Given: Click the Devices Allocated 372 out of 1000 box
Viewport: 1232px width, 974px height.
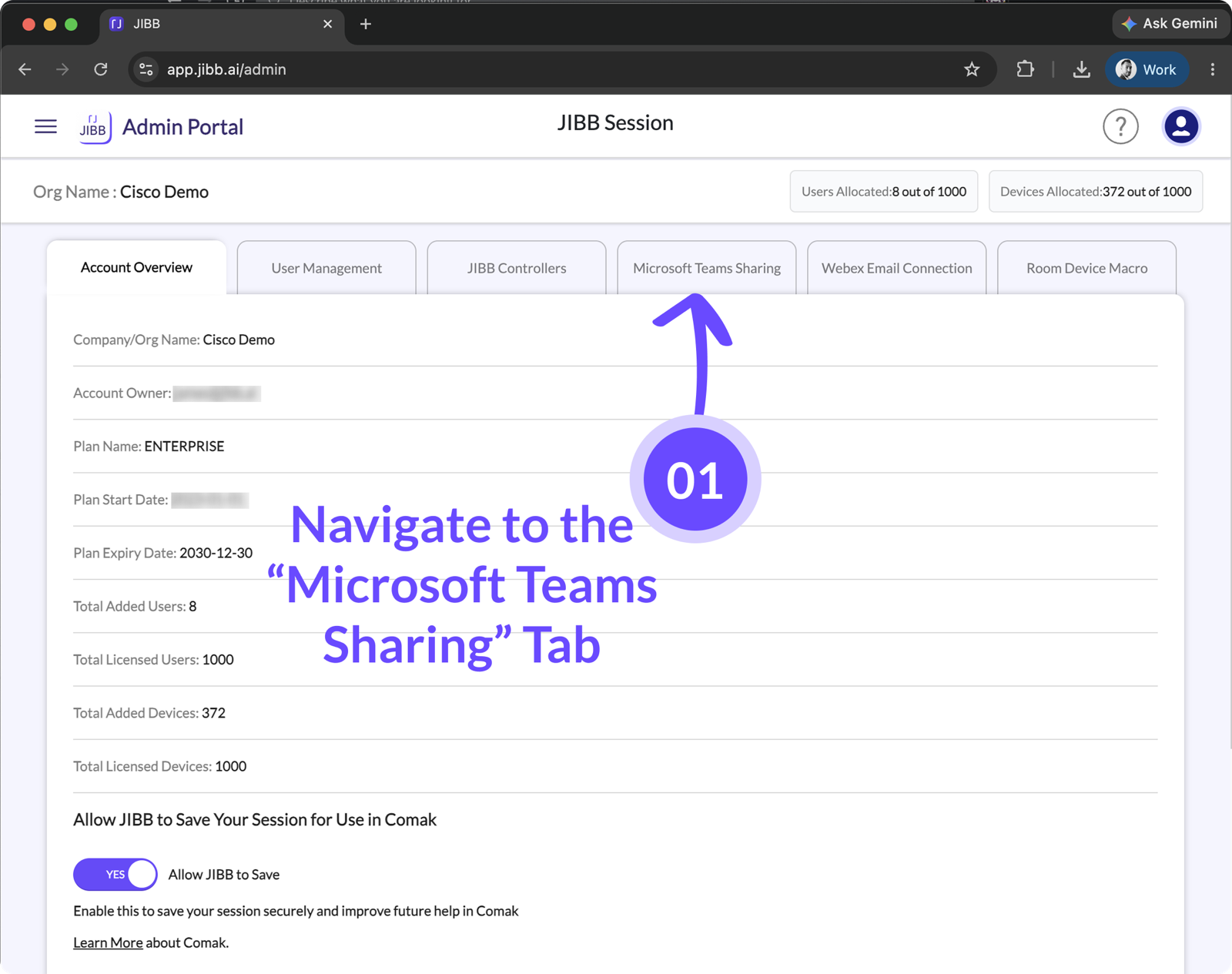Looking at the screenshot, I should click(1096, 191).
